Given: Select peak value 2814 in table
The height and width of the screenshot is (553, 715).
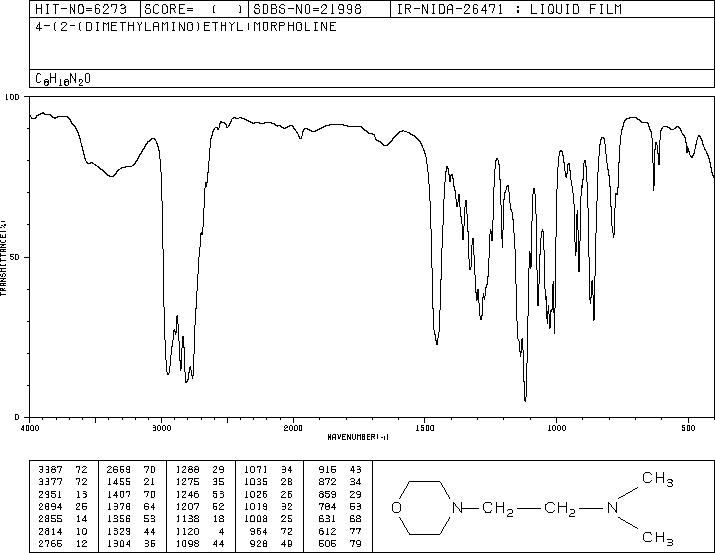Looking at the screenshot, I should 50,532.
